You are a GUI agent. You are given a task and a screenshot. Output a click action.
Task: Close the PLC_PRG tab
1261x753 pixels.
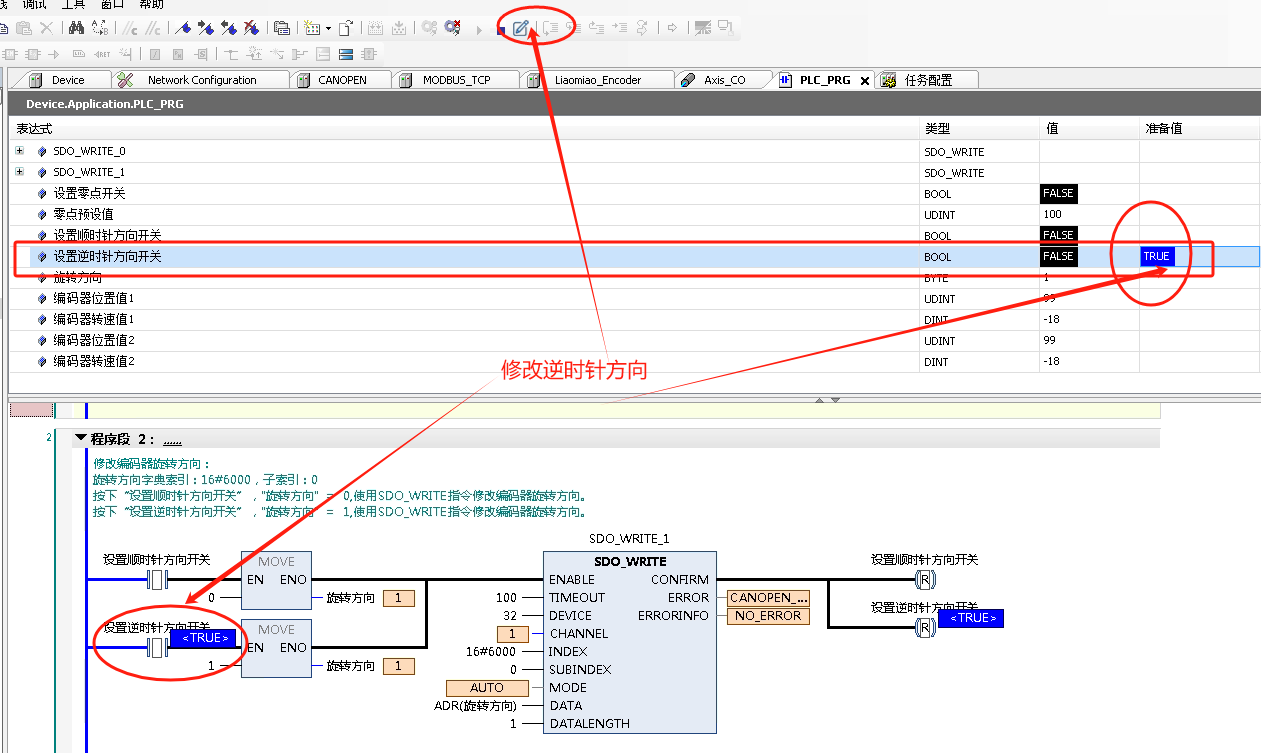865,81
